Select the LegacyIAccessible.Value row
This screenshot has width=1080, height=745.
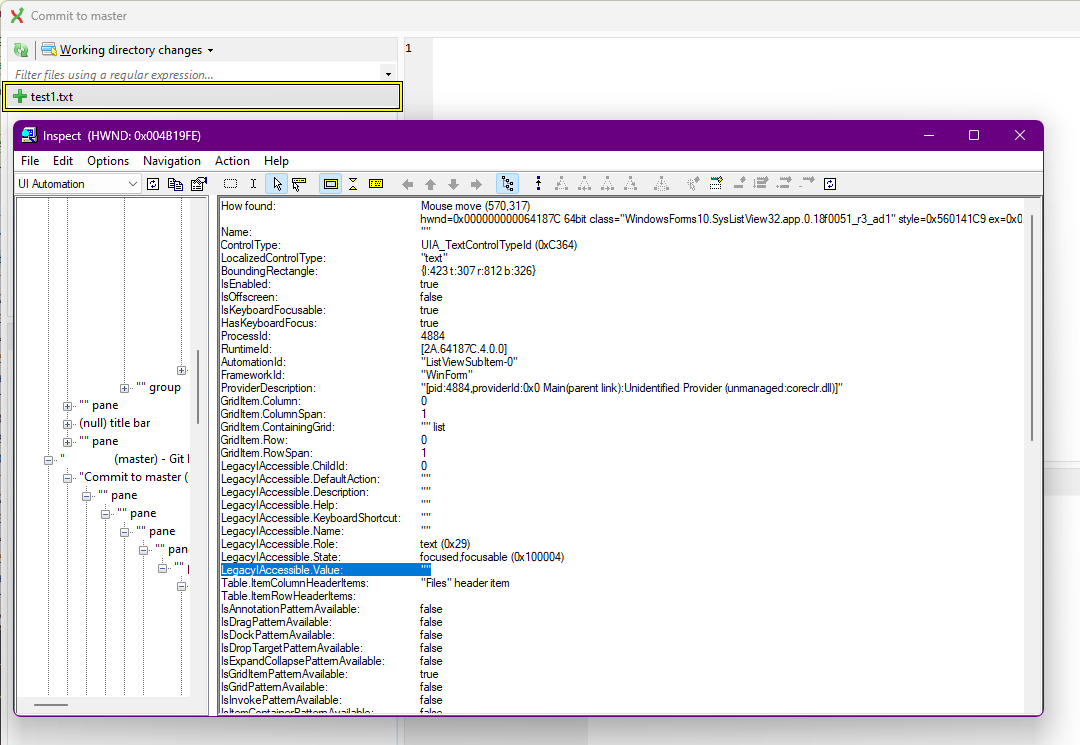click(325, 570)
